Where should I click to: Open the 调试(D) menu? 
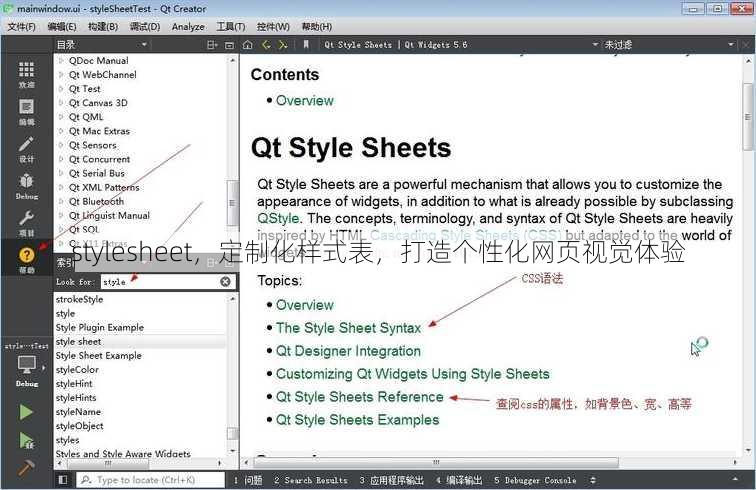pyautogui.click(x=145, y=27)
